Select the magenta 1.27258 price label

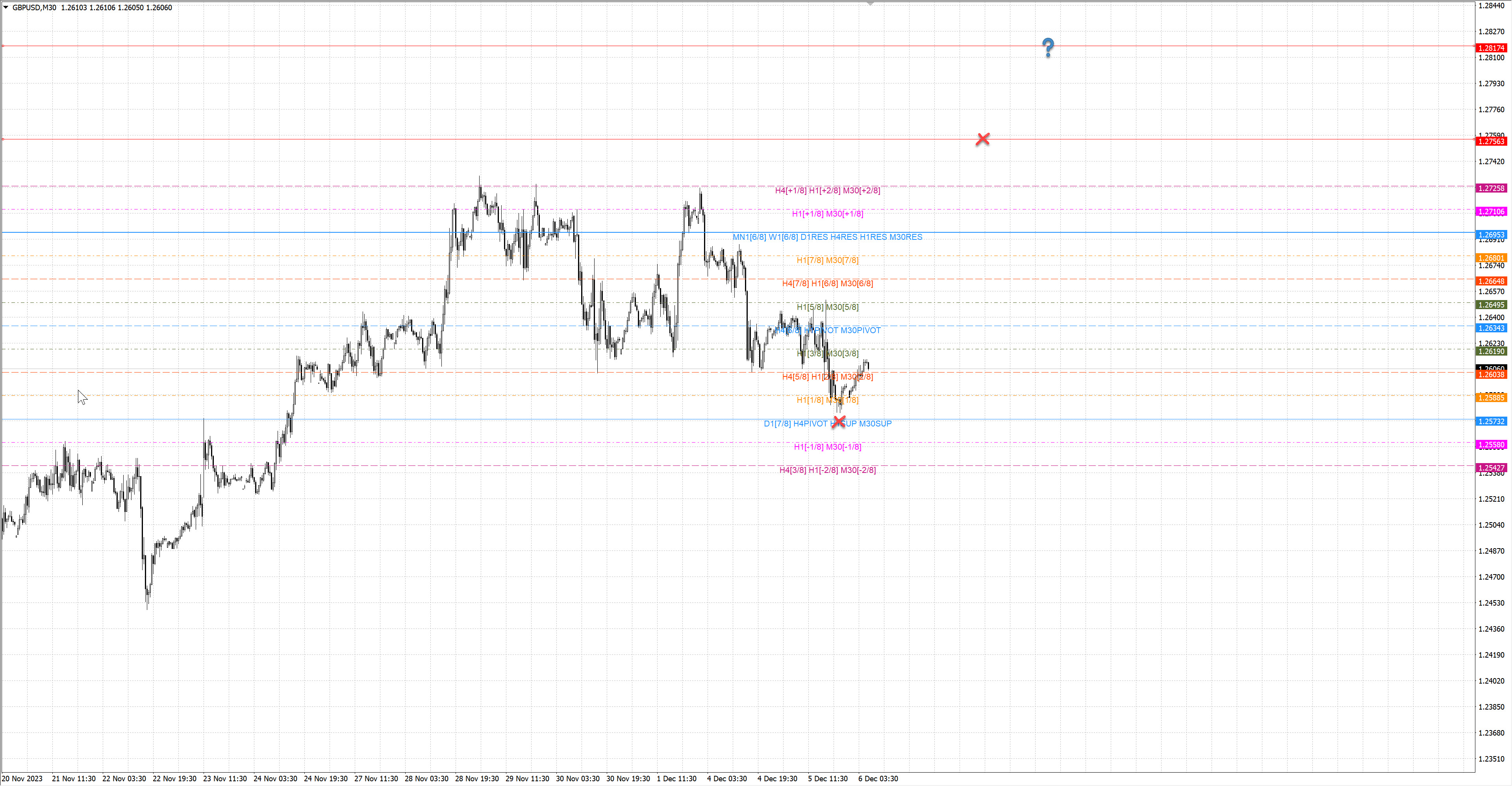point(1491,189)
